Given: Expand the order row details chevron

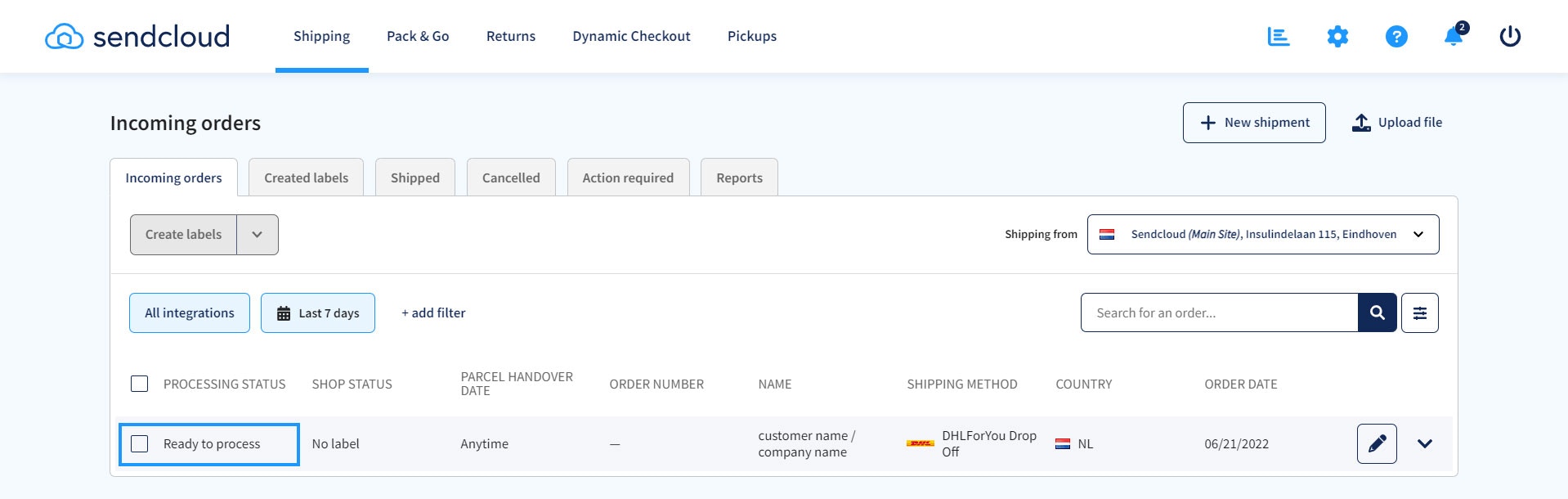Looking at the screenshot, I should [x=1426, y=443].
